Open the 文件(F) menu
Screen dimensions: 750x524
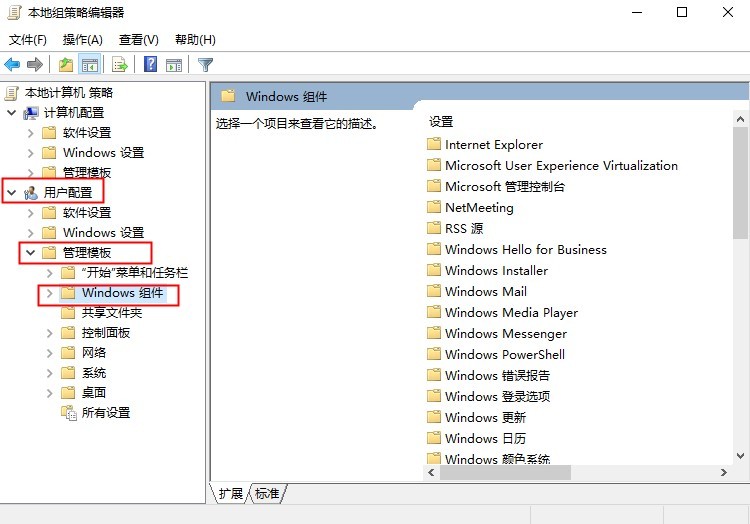pos(28,40)
